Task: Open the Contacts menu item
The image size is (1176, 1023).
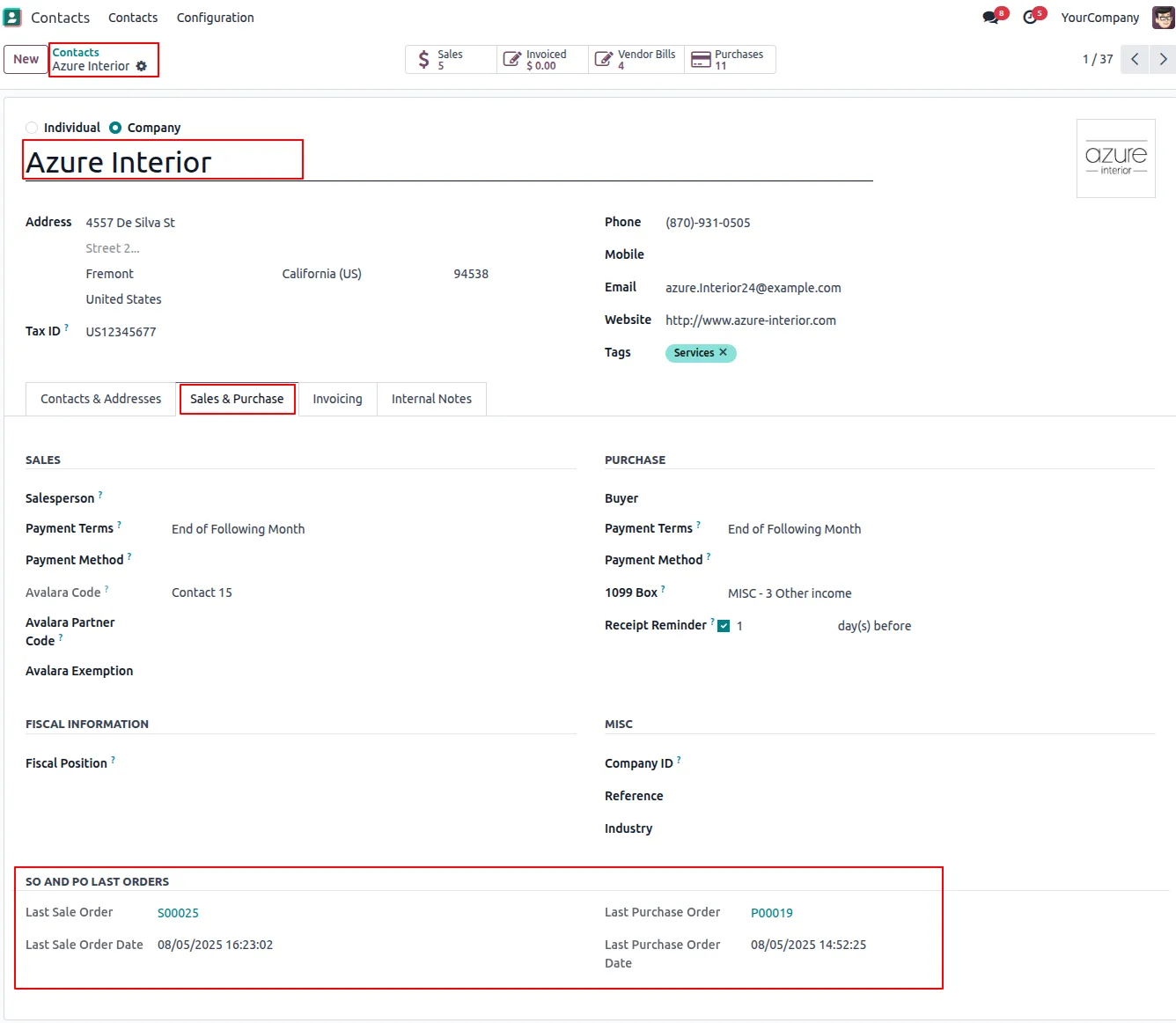Action: [133, 18]
